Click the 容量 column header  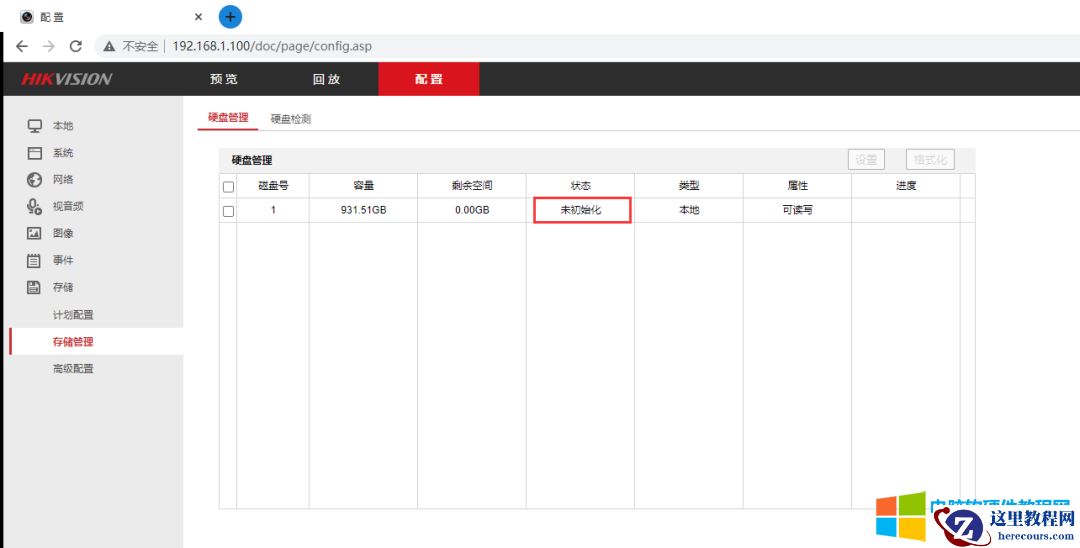[x=363, y=186]
